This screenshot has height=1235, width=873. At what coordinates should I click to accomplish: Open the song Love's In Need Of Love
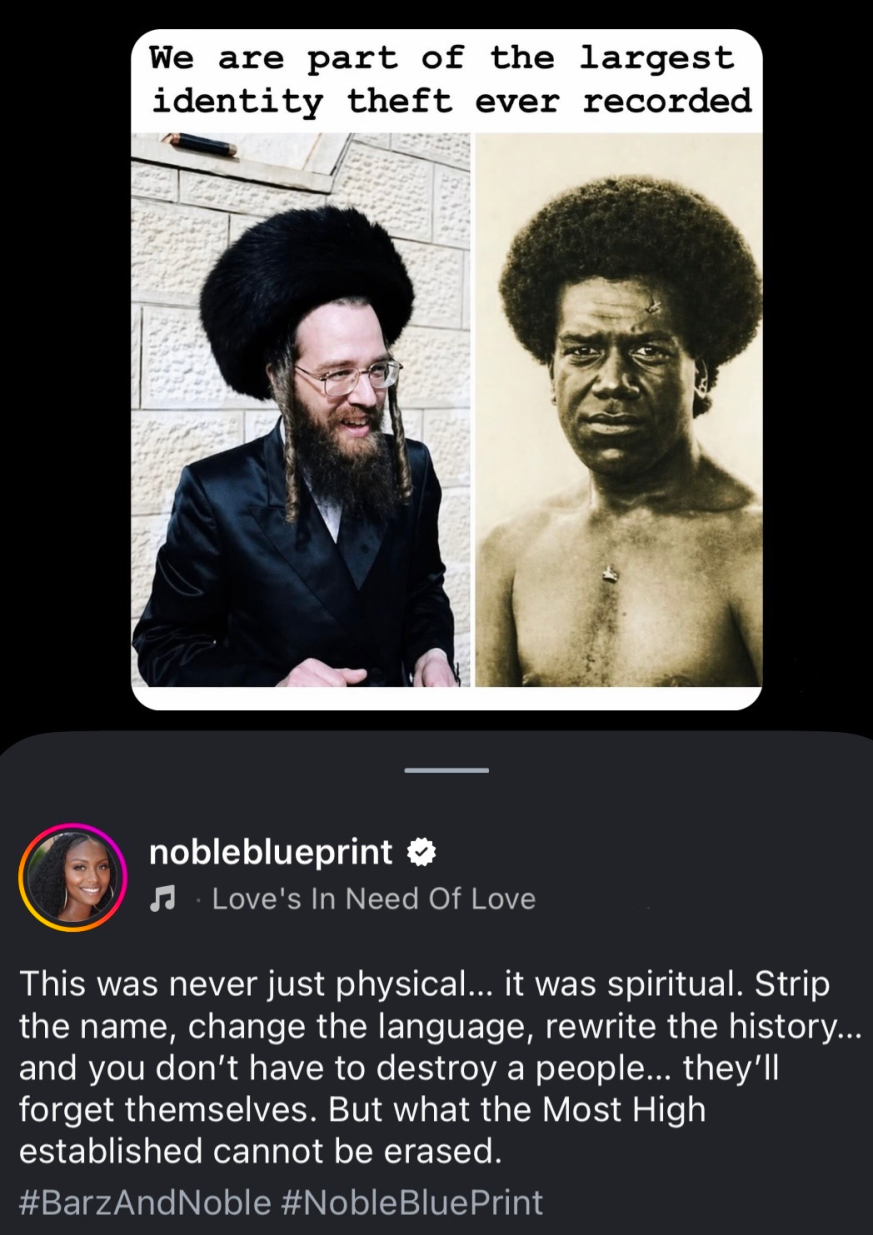pos(374,899)
